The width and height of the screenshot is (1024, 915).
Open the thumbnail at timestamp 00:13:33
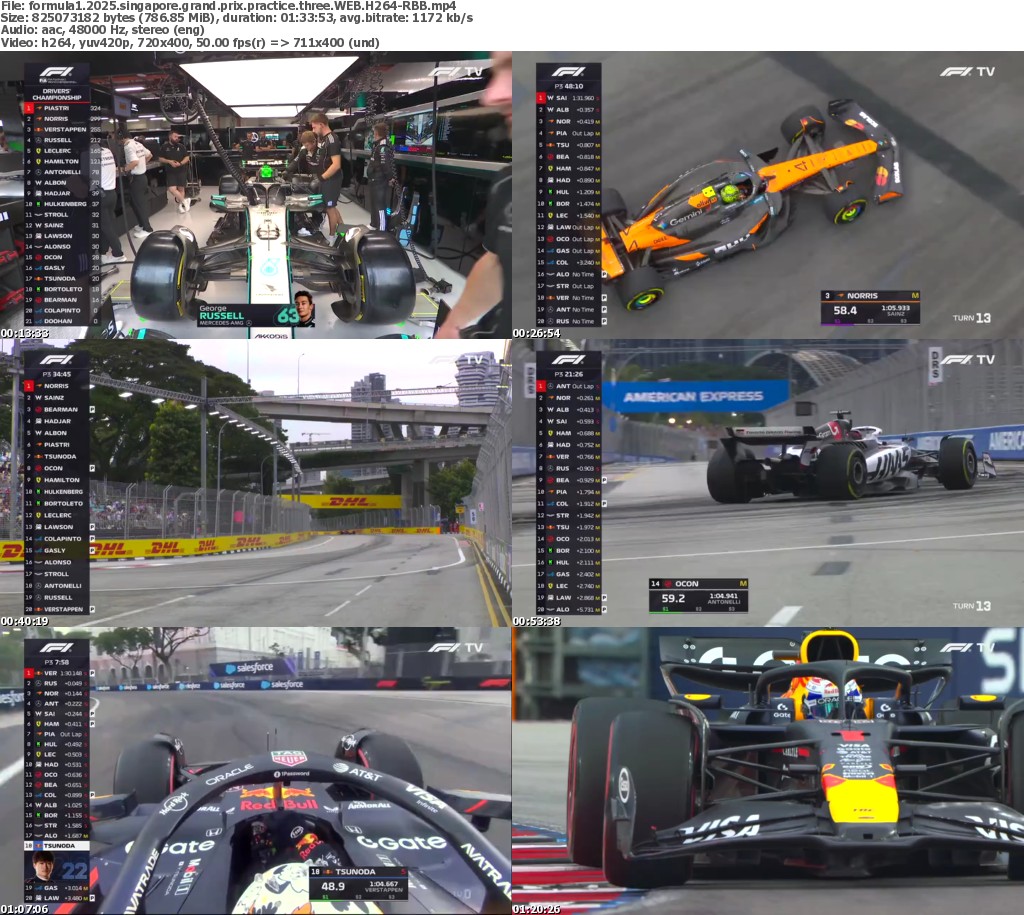point(256,195)
